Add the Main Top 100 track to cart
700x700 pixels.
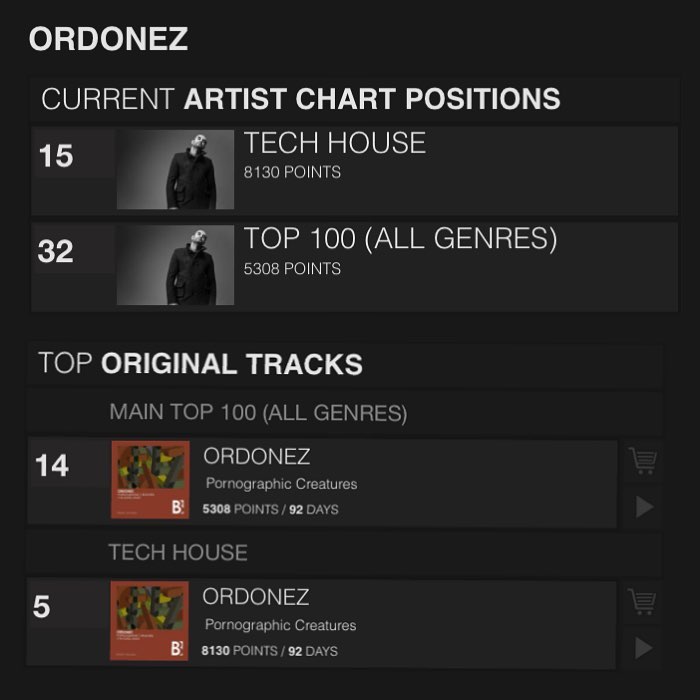point(643,461)
